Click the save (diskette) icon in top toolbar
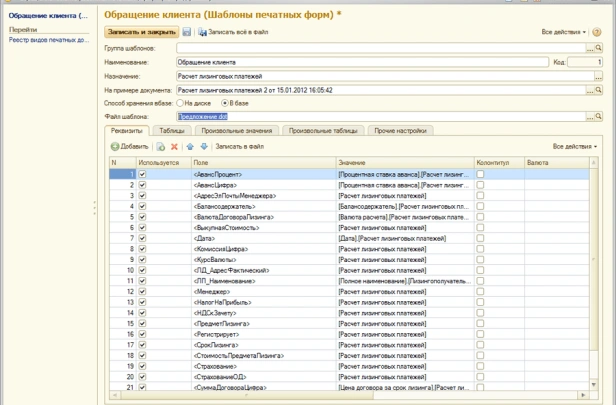The image size is (616, 405). (x=187, y=32)
